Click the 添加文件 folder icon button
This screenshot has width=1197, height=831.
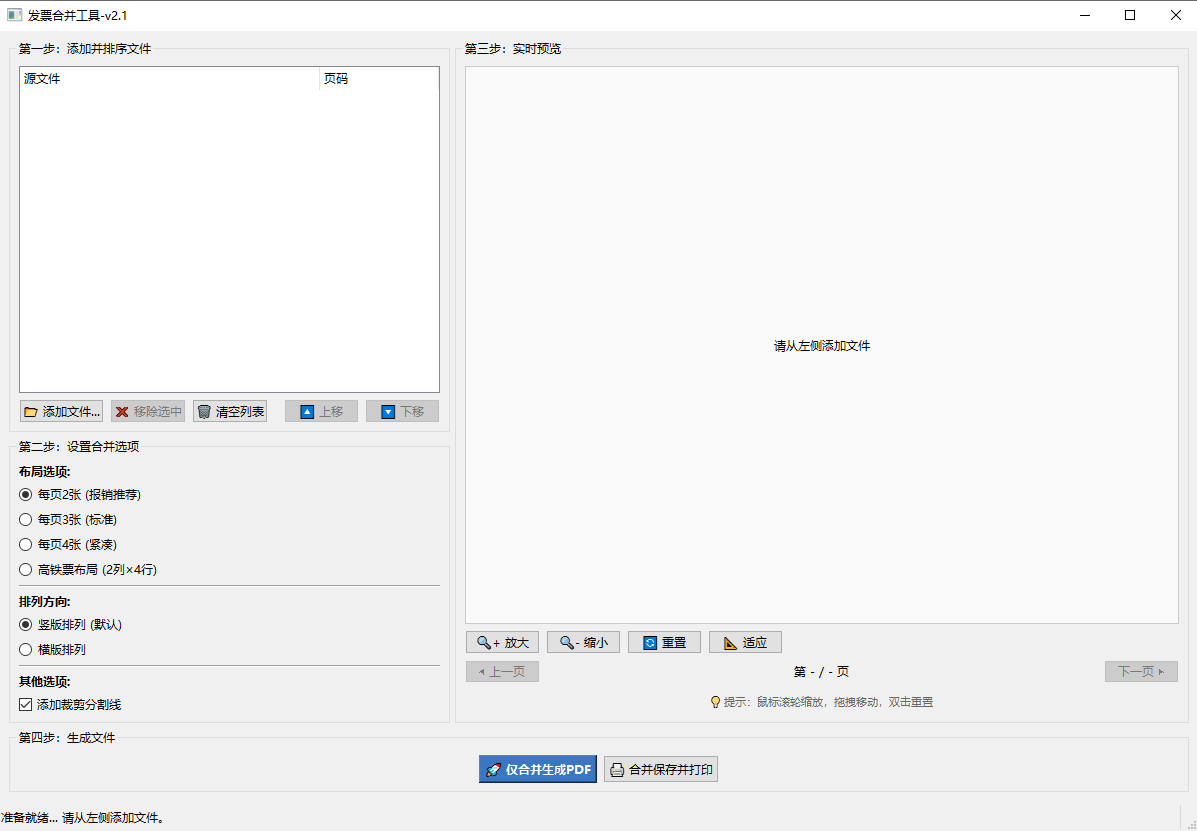click(61, 411)
